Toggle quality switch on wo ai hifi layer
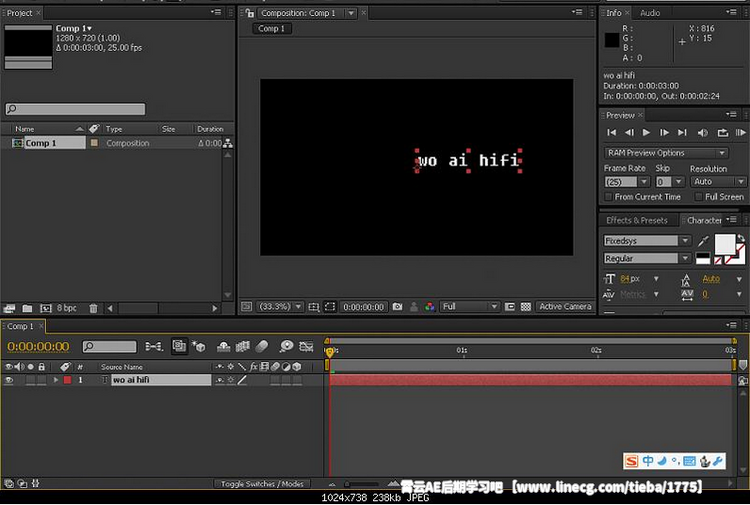750x505 pixels. coord(243,380)
